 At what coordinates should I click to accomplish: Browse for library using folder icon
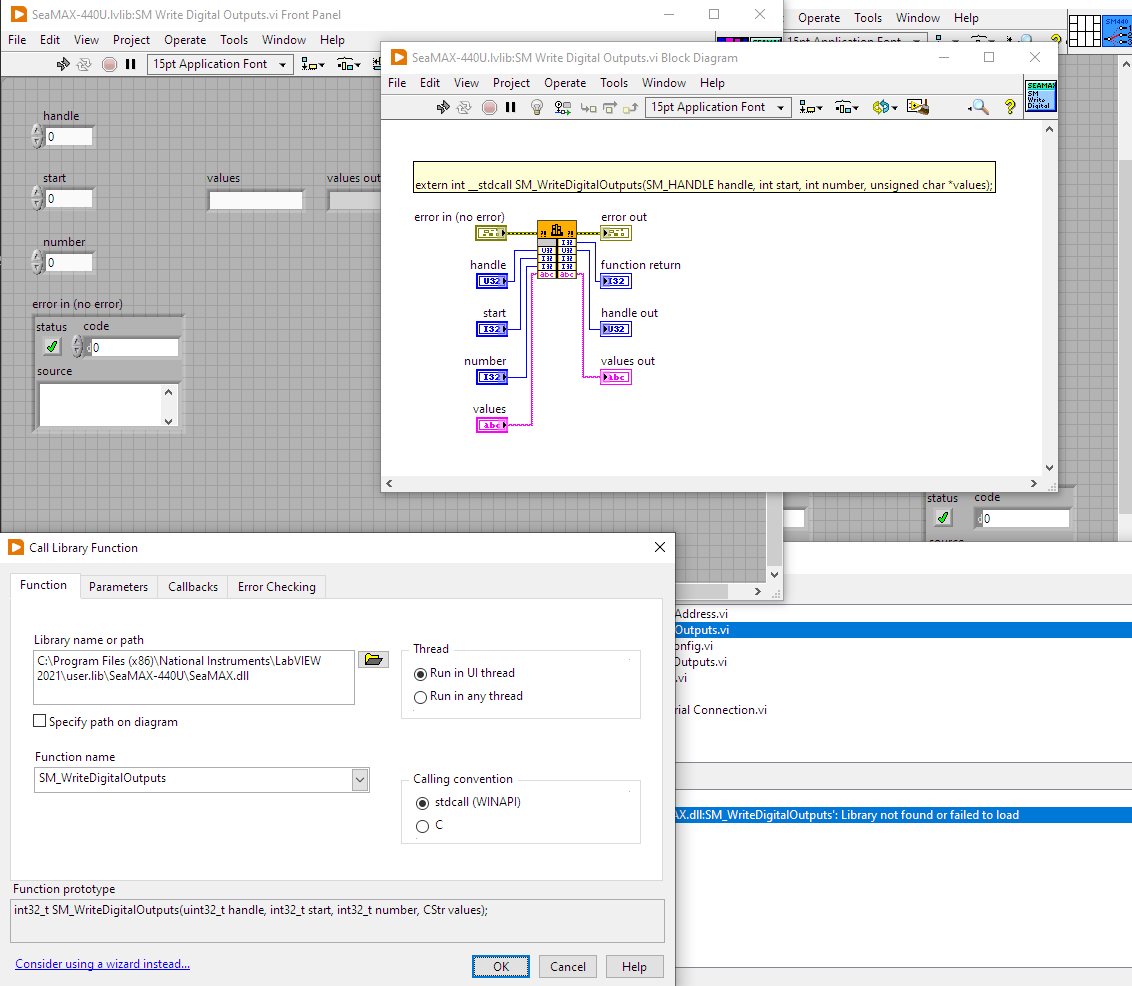click(373, 660)
